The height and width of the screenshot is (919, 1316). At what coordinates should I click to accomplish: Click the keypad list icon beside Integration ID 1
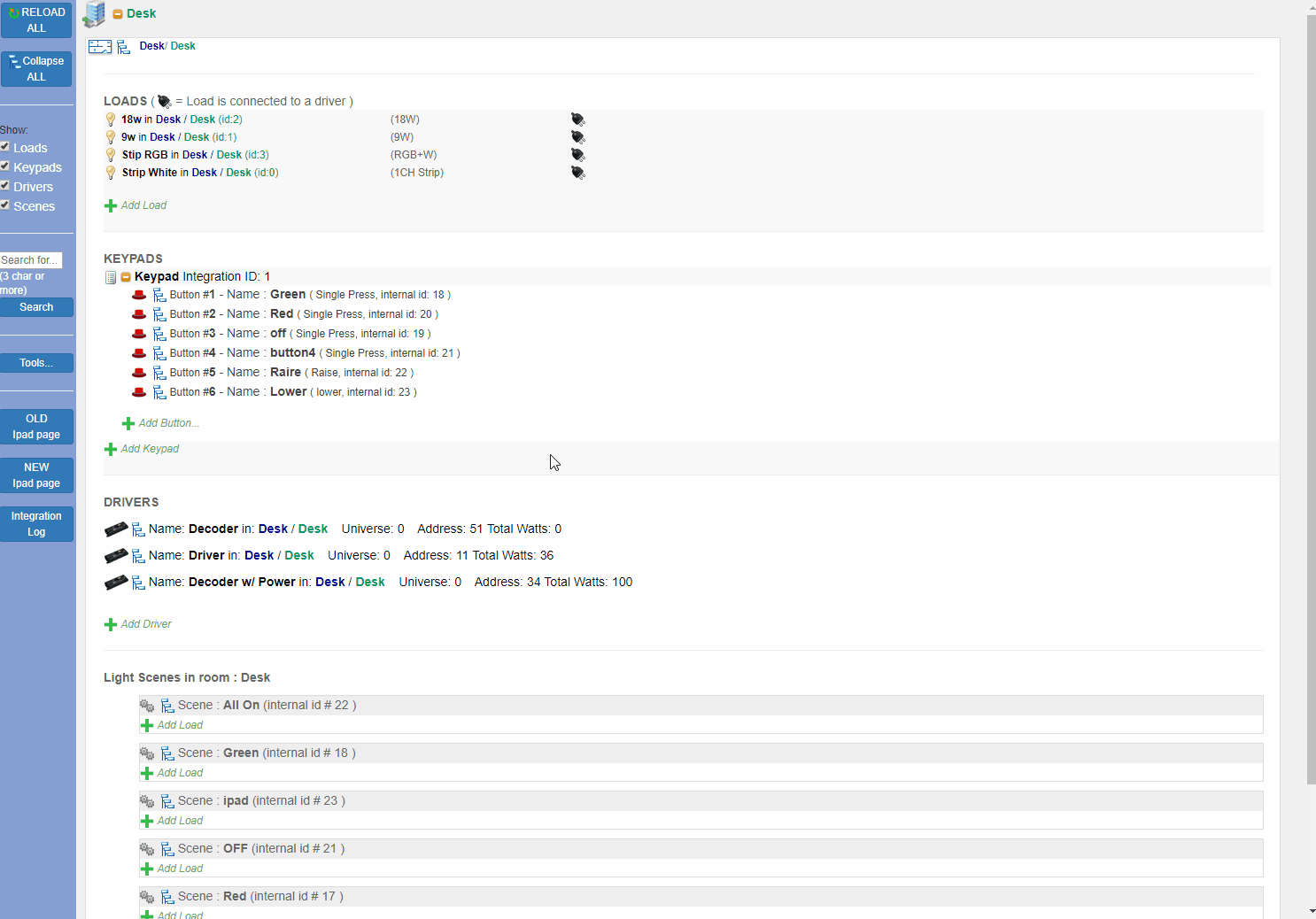pos(111,277)
